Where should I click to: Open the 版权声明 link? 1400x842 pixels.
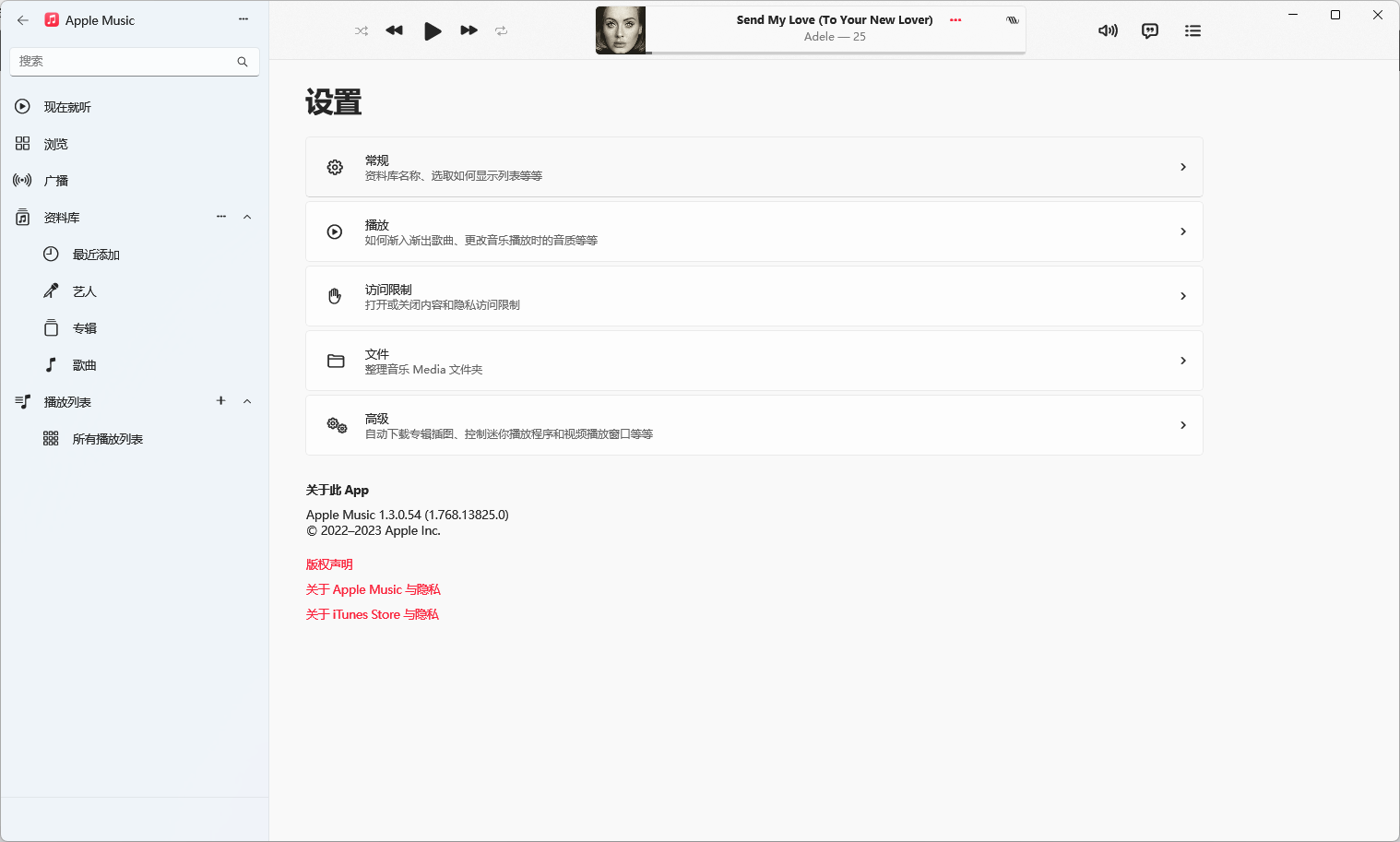(x=329, y=564)
